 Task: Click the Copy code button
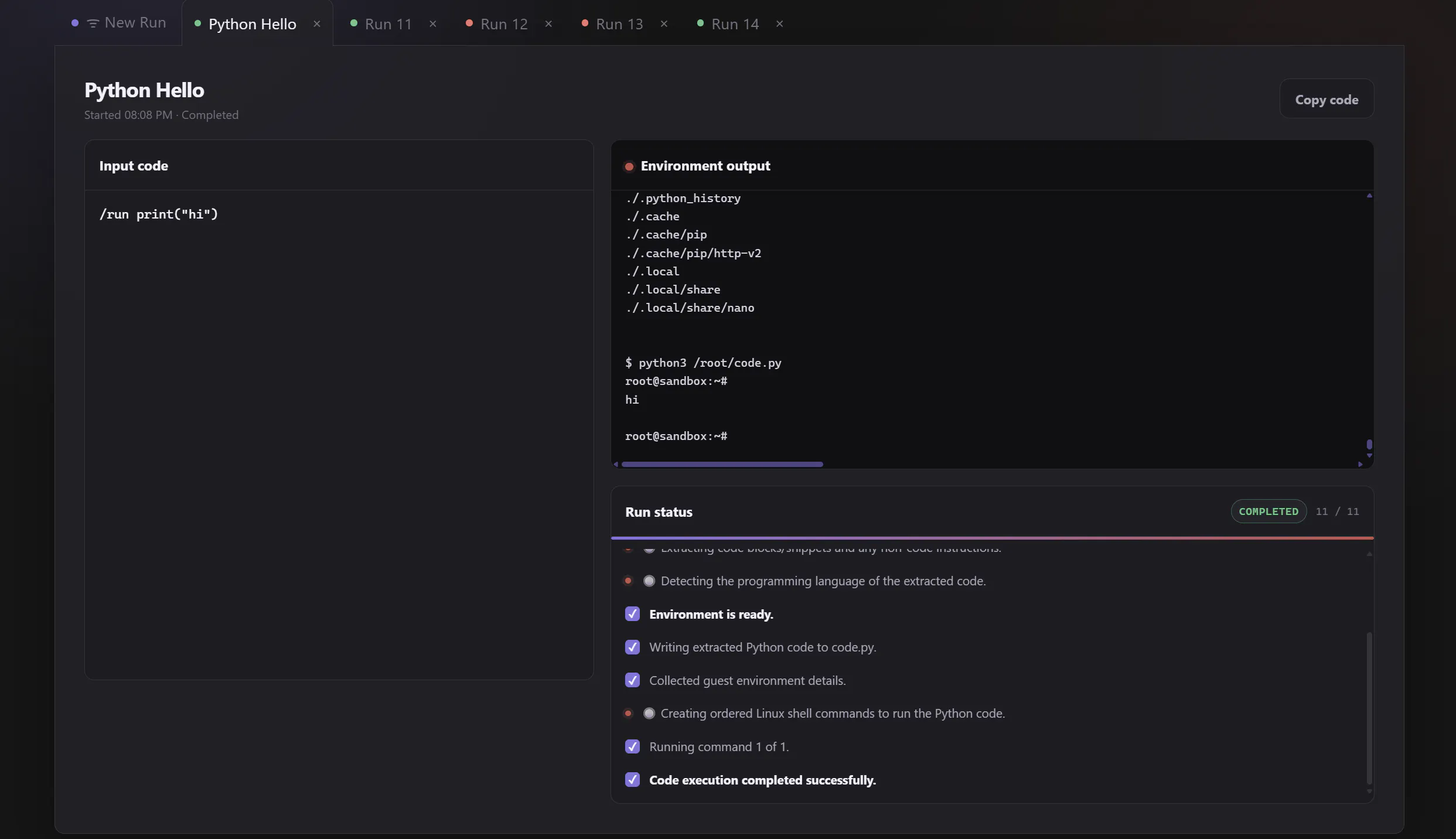coord(1327,99)
